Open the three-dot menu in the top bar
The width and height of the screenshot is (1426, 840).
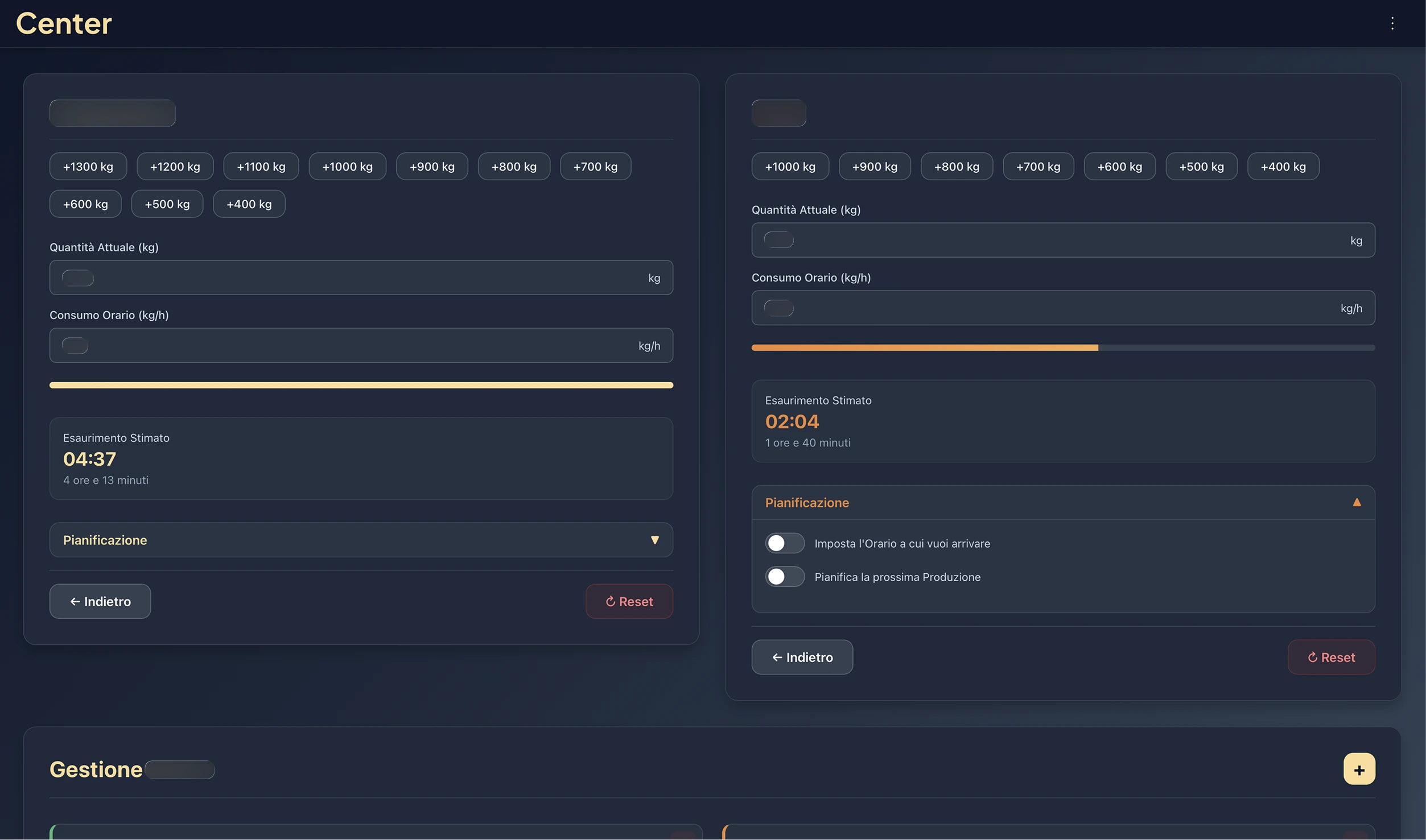tap(1392, 23)
